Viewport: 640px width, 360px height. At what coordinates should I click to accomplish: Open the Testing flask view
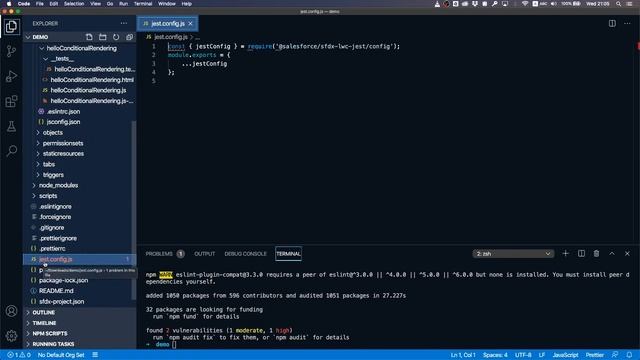[x=11, y=126]
